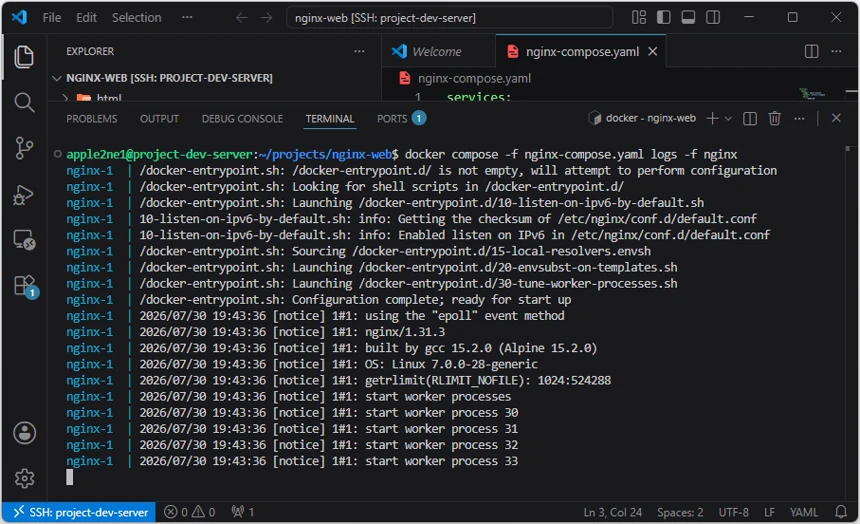The height and width of the screenshot is (524, 860).
Task: Open the Edit menu
Action: coord(86,18)
